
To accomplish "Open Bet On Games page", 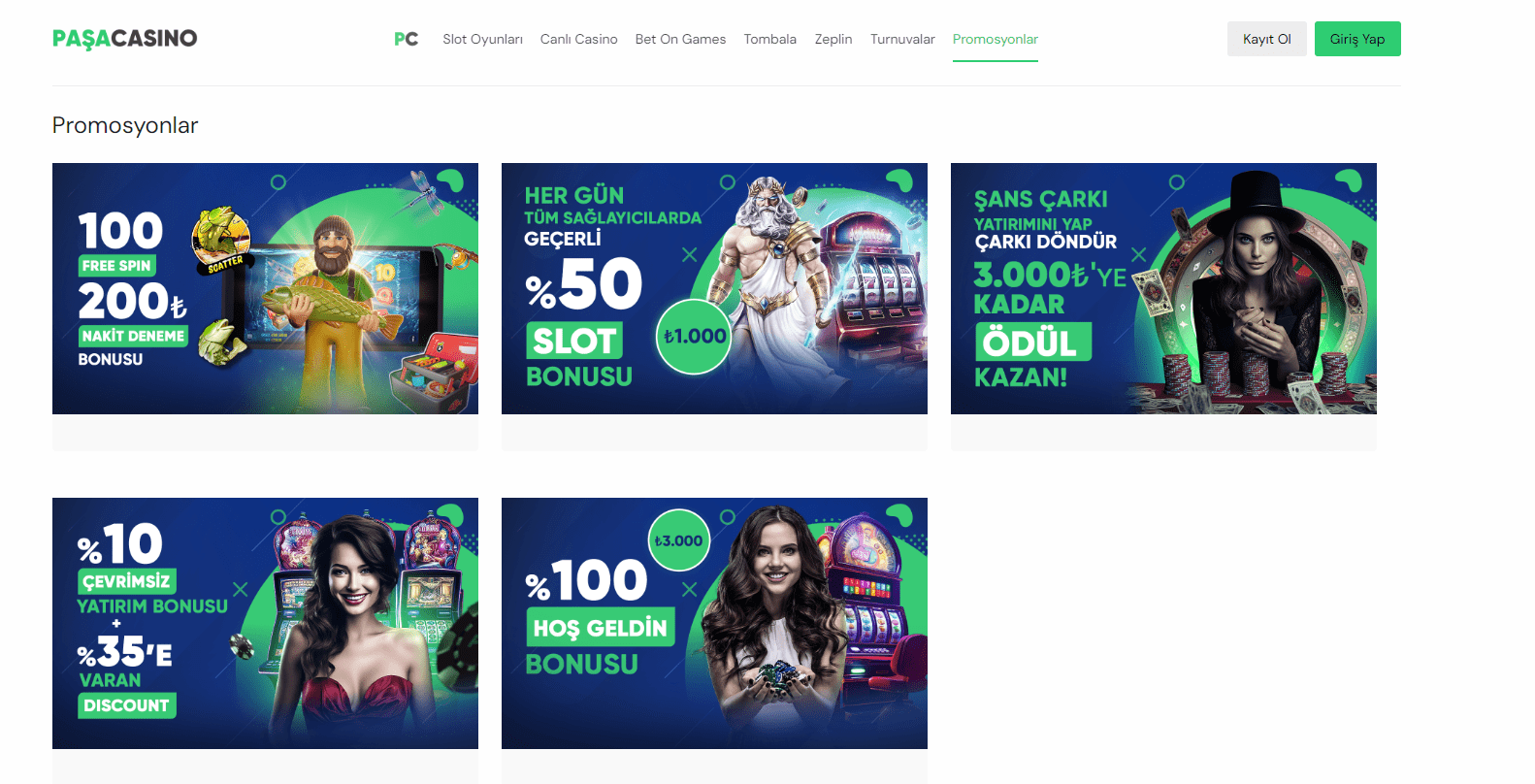I will (x=680, y=39).
